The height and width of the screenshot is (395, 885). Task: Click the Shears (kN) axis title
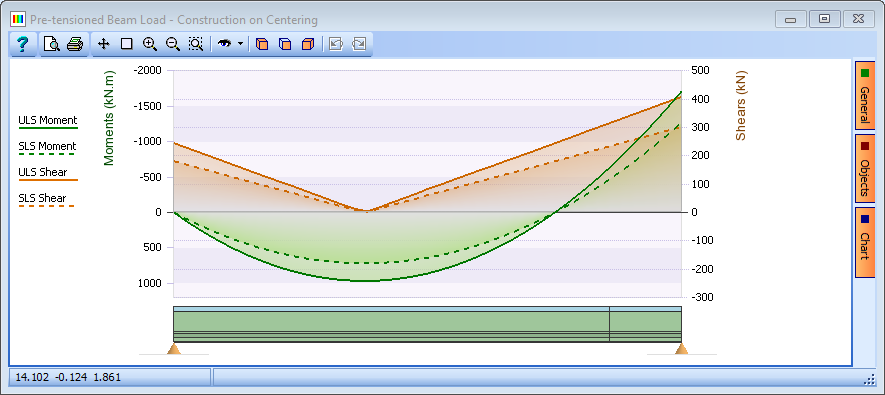tap(741, 106)
